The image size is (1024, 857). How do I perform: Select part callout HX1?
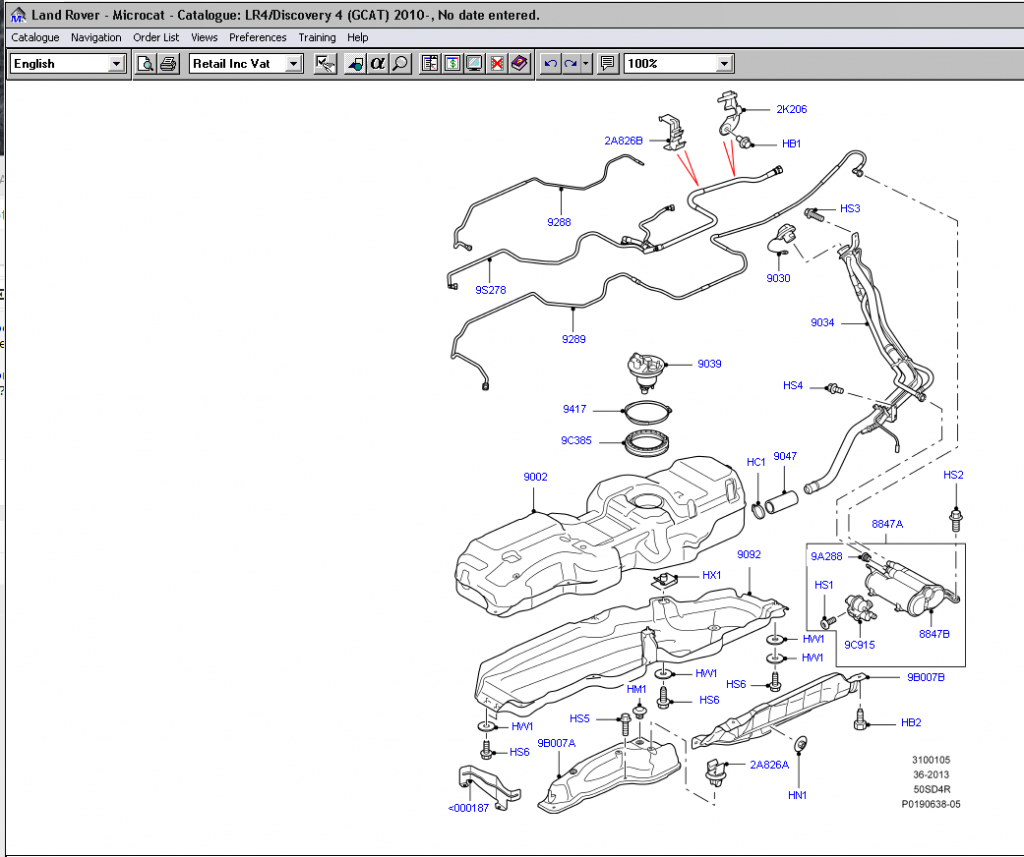coord(712,575)
